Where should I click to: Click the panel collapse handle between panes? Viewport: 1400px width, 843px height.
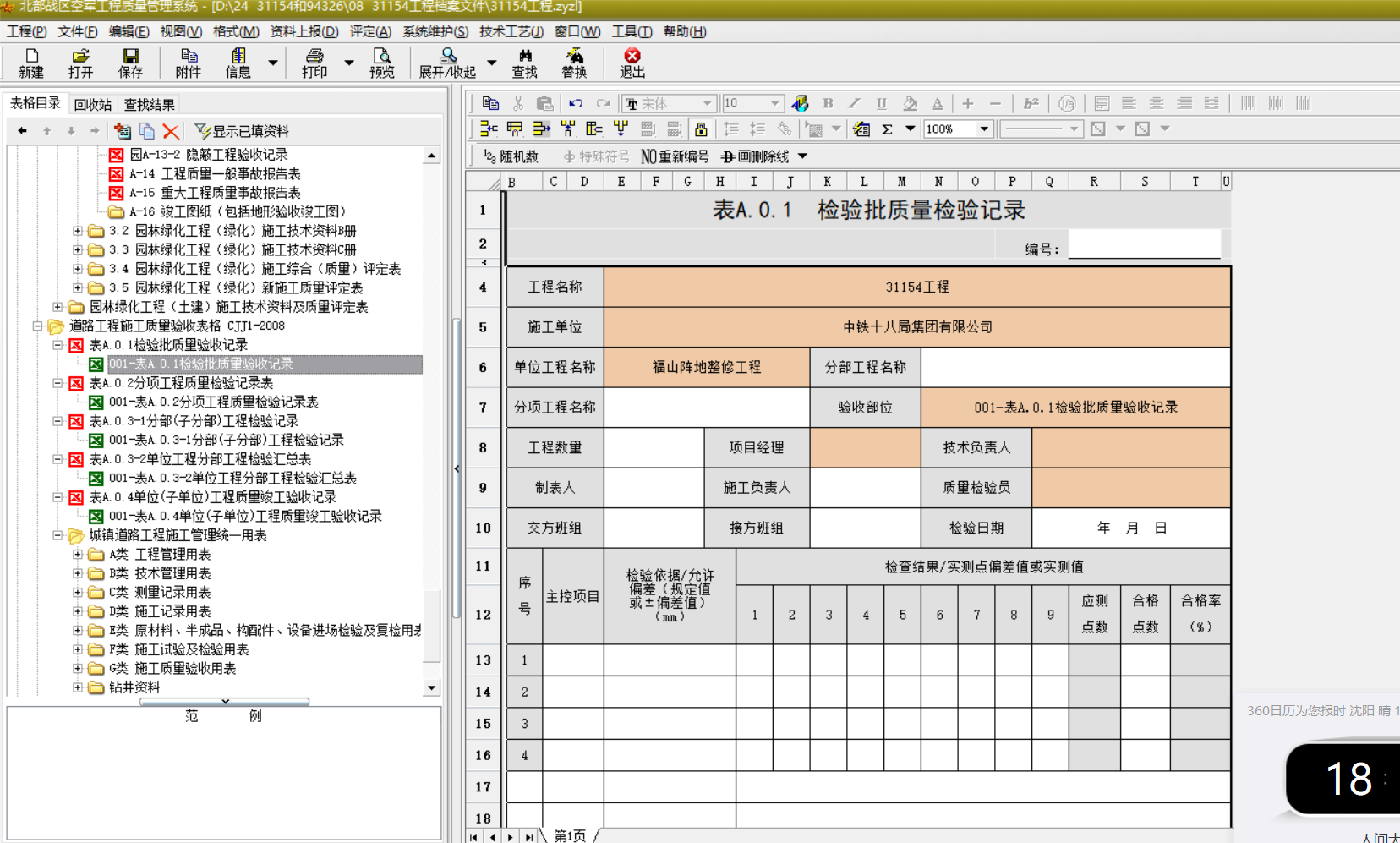[457, 468]
